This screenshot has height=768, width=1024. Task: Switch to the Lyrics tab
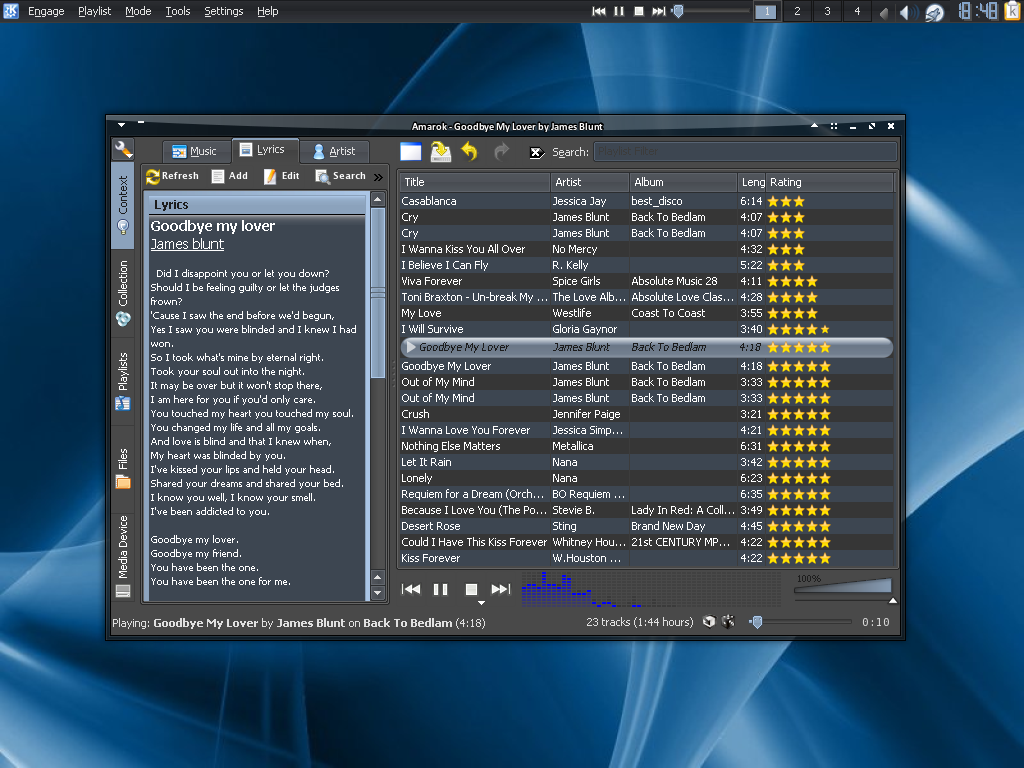263,150
